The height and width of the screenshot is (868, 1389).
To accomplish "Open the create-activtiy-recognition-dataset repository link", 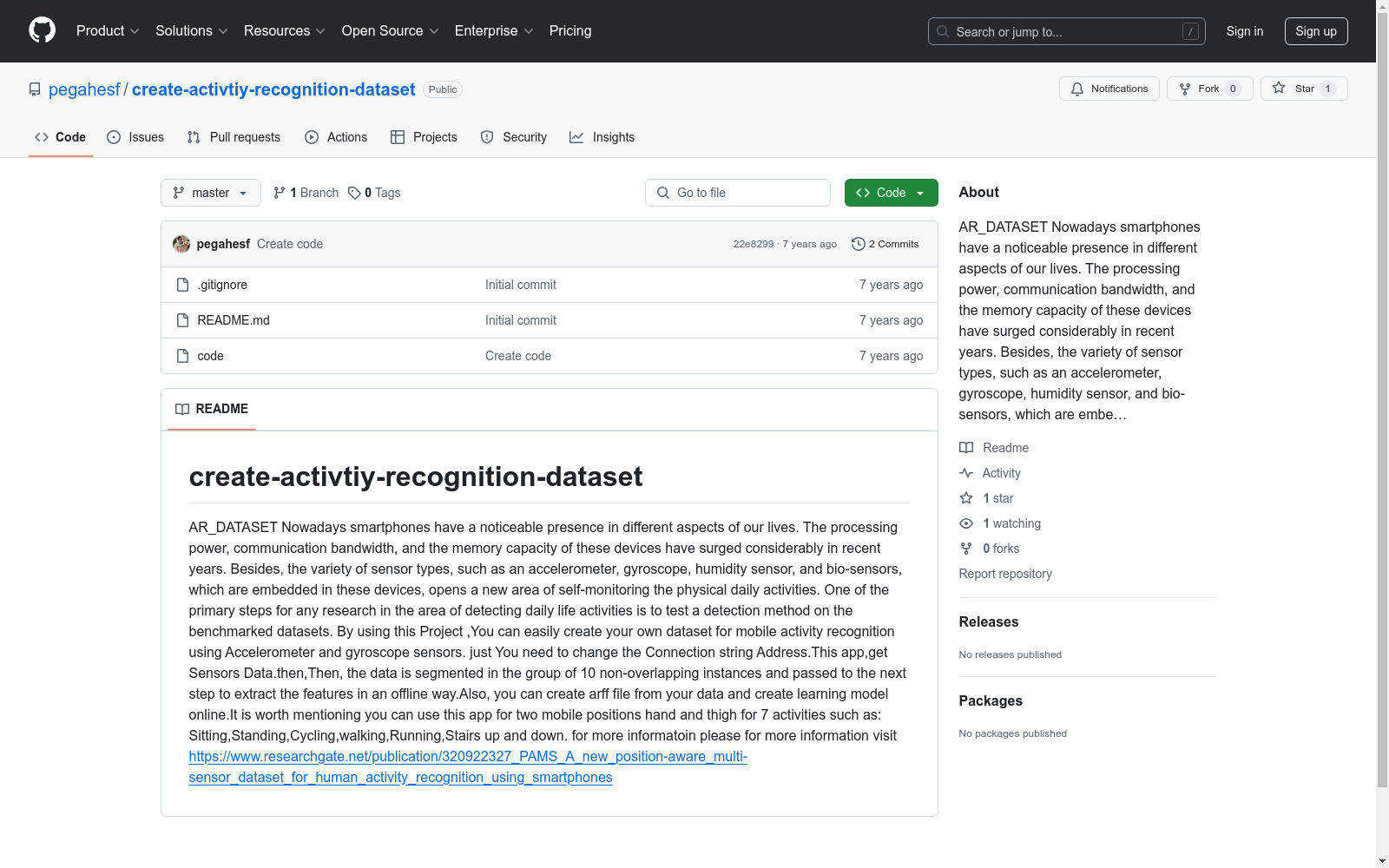I will 273,89.
